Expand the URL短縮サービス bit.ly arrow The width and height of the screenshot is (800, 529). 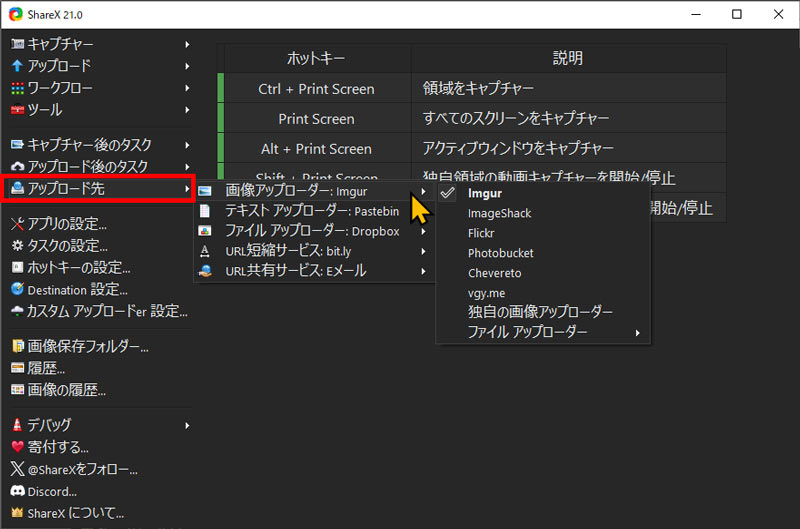click(x=423, y=251)
